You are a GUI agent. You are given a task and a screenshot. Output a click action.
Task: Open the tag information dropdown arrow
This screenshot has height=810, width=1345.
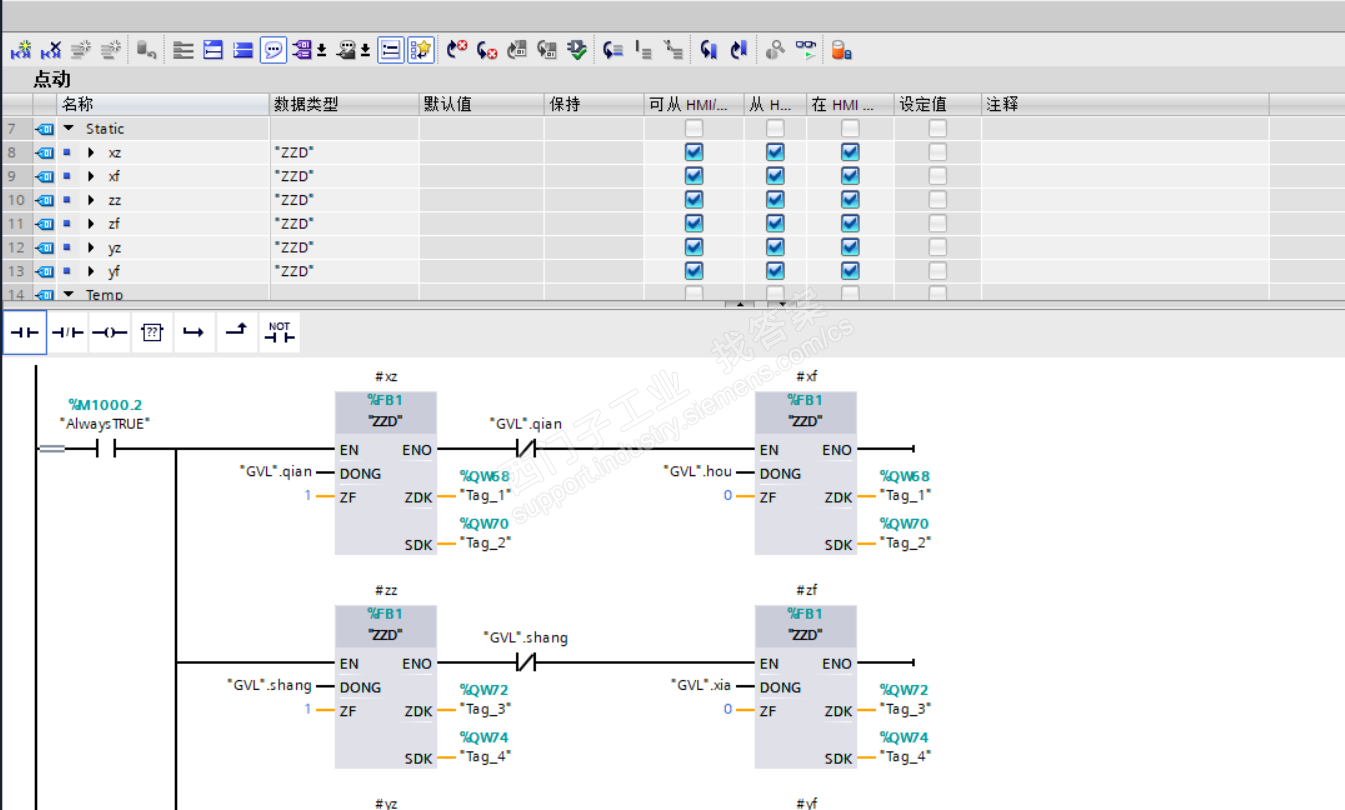pyautogui.click(x=365, y=50)
